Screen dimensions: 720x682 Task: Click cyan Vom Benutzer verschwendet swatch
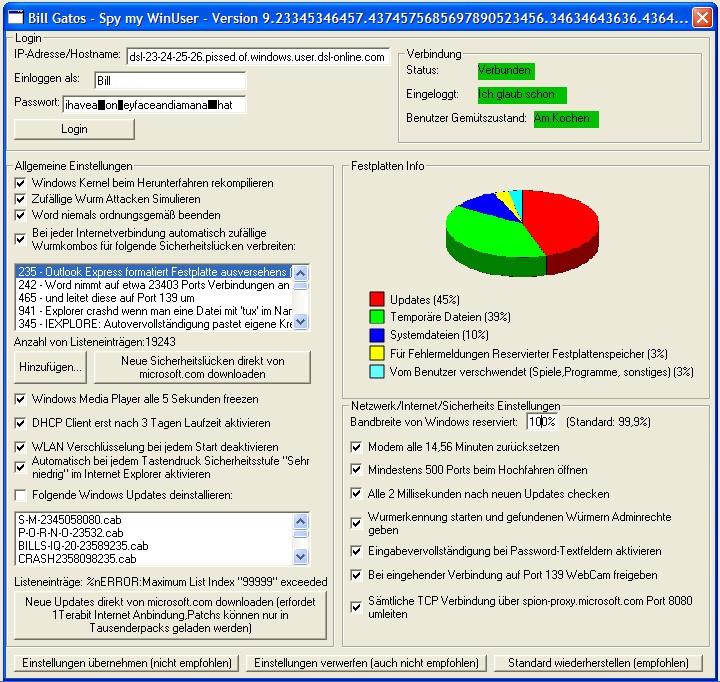pyautogui.click(x=377, y=372)
